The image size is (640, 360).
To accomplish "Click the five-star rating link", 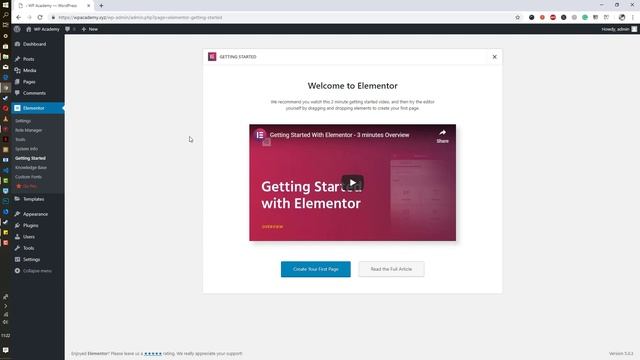I will [x=153, y=354].
